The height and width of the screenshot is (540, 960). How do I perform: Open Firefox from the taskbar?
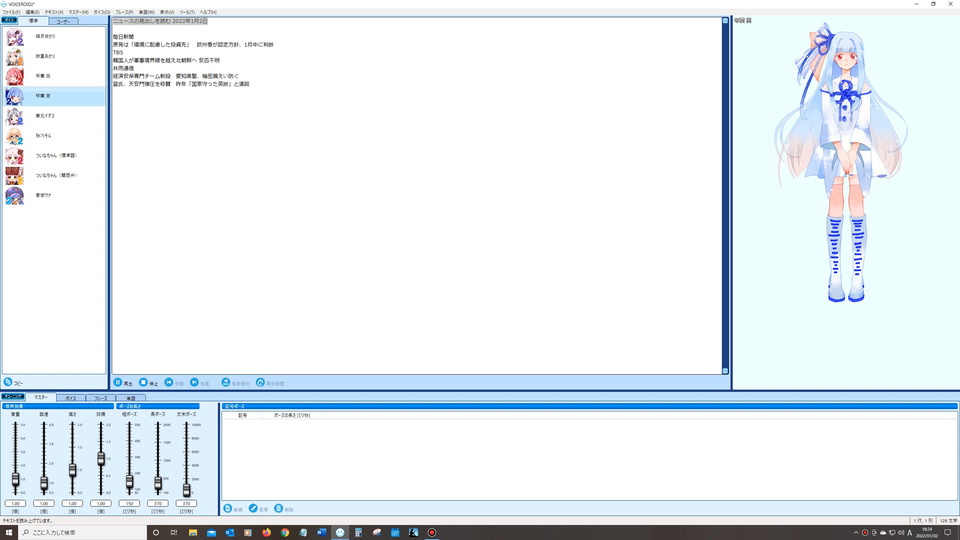[x=266, y=532]
